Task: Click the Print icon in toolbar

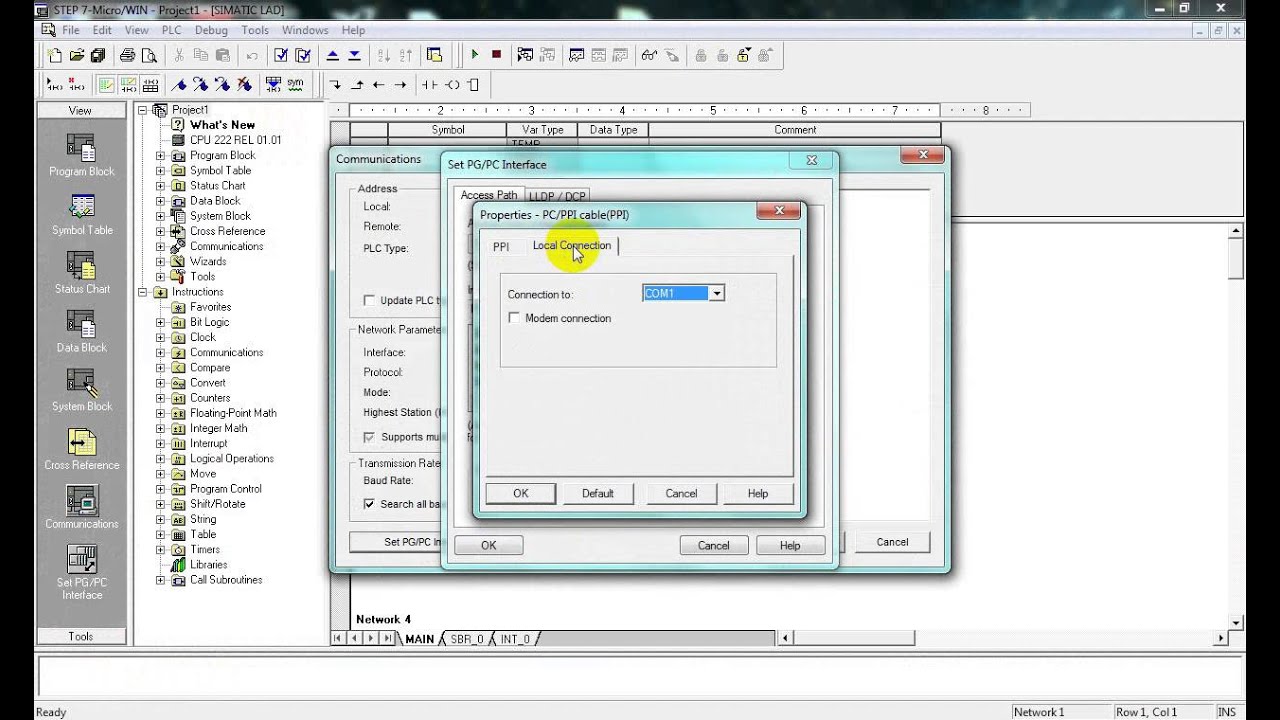Action: tap(128, 55)
